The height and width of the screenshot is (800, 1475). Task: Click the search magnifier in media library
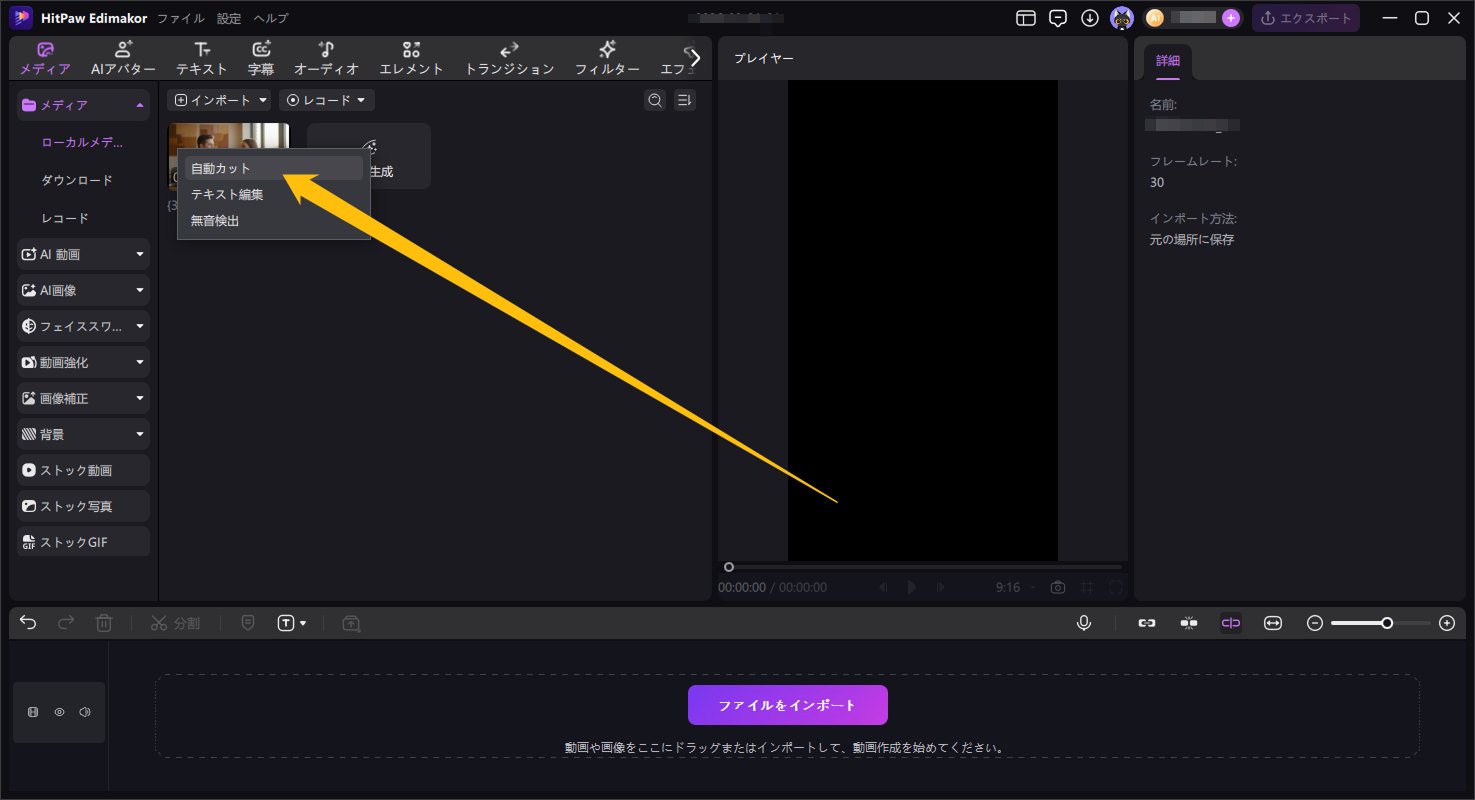(655, 100)
